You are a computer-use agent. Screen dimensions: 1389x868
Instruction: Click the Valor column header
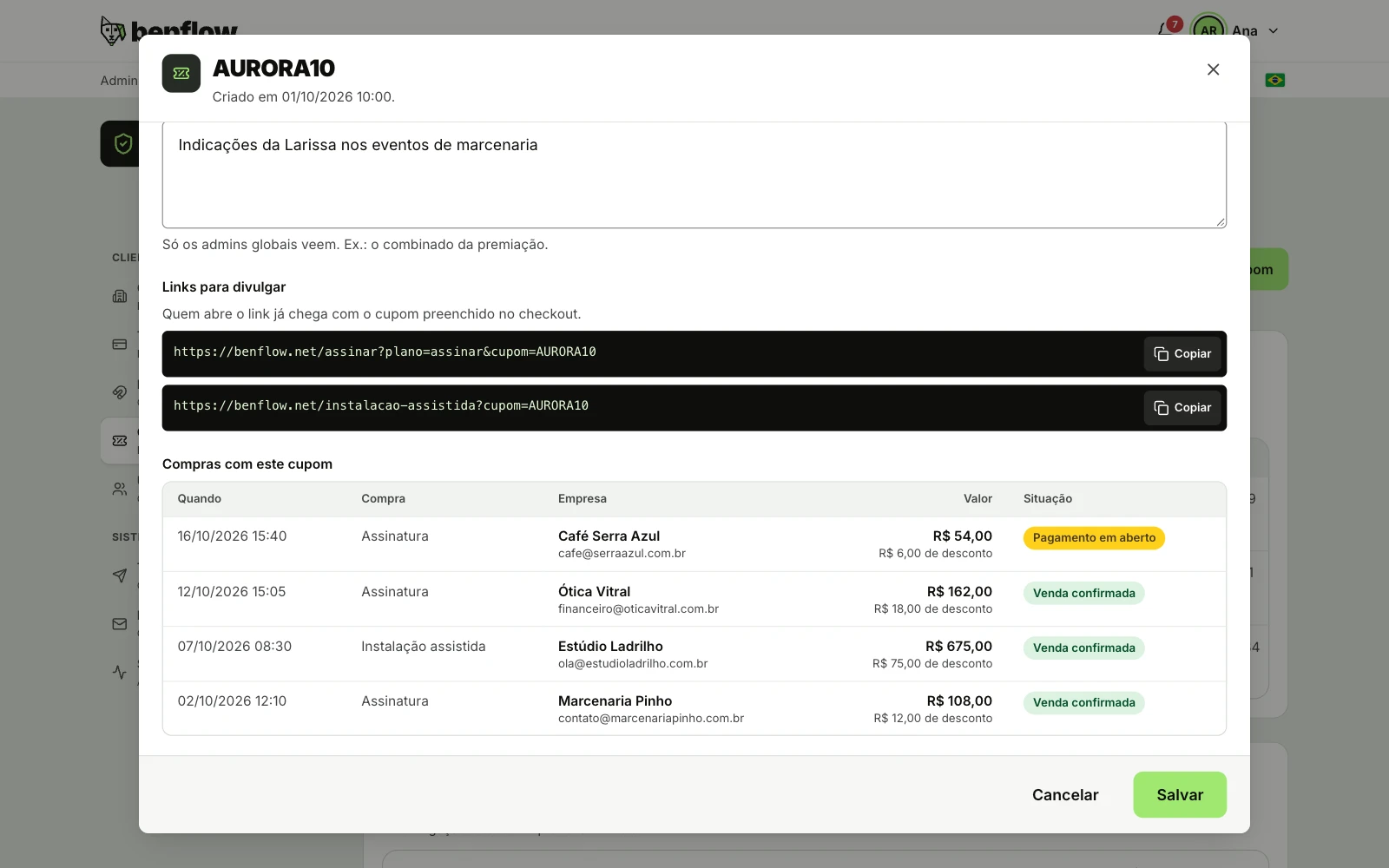978,499
